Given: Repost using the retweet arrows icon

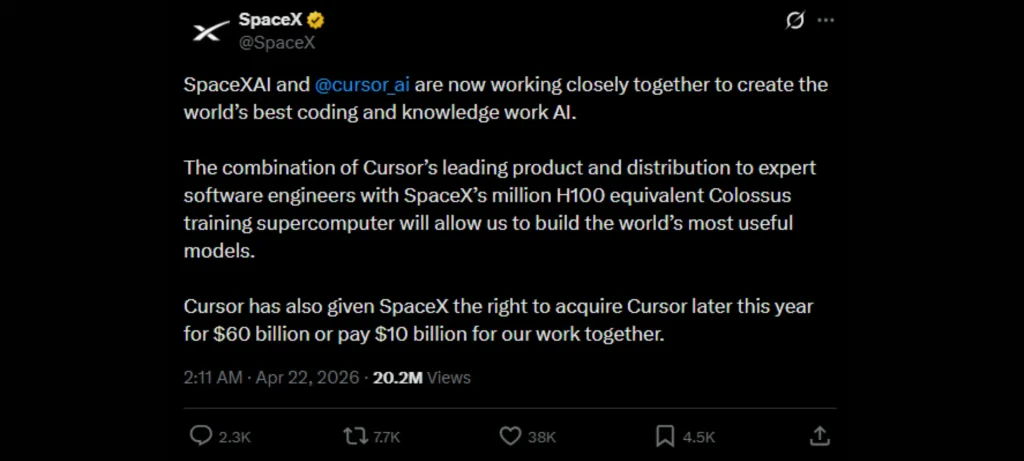Looking at the screenshot, I should click(356, 436).
